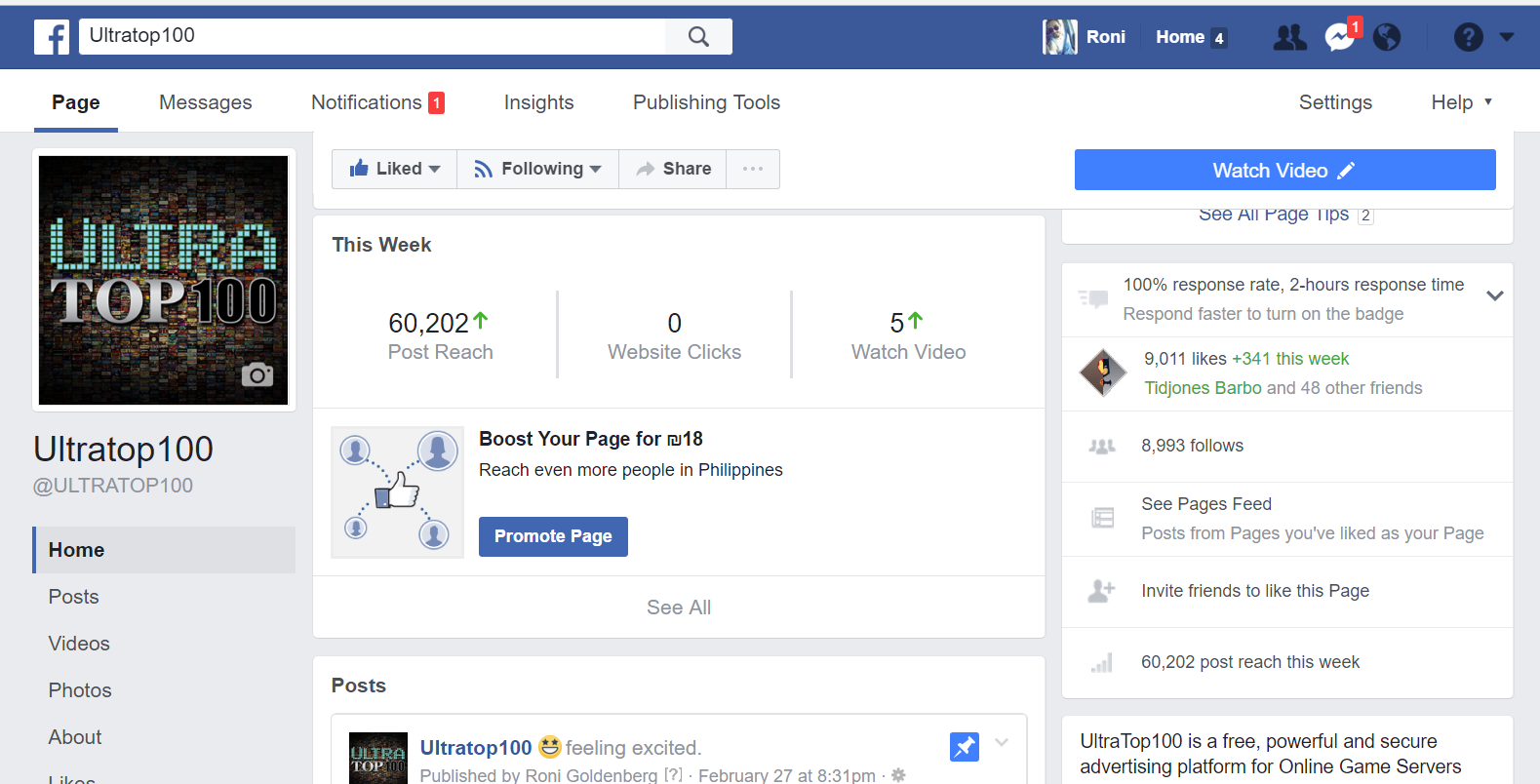This screenshot has height=784, width=1540.
Task: Open the Messenger messages icon
Action: point(1339,37)
